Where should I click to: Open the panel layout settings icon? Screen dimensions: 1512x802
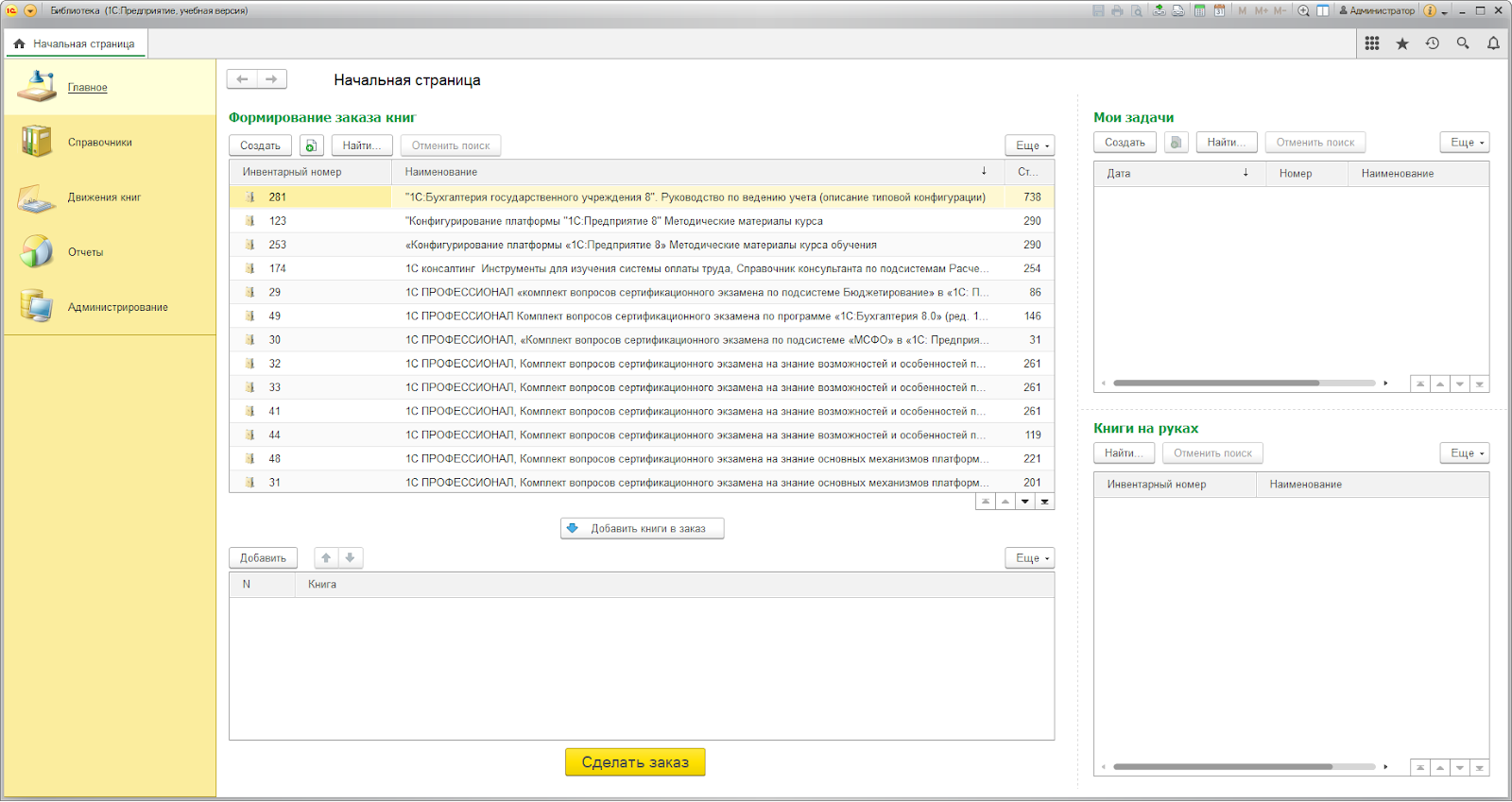click(x=1323, y=10)
